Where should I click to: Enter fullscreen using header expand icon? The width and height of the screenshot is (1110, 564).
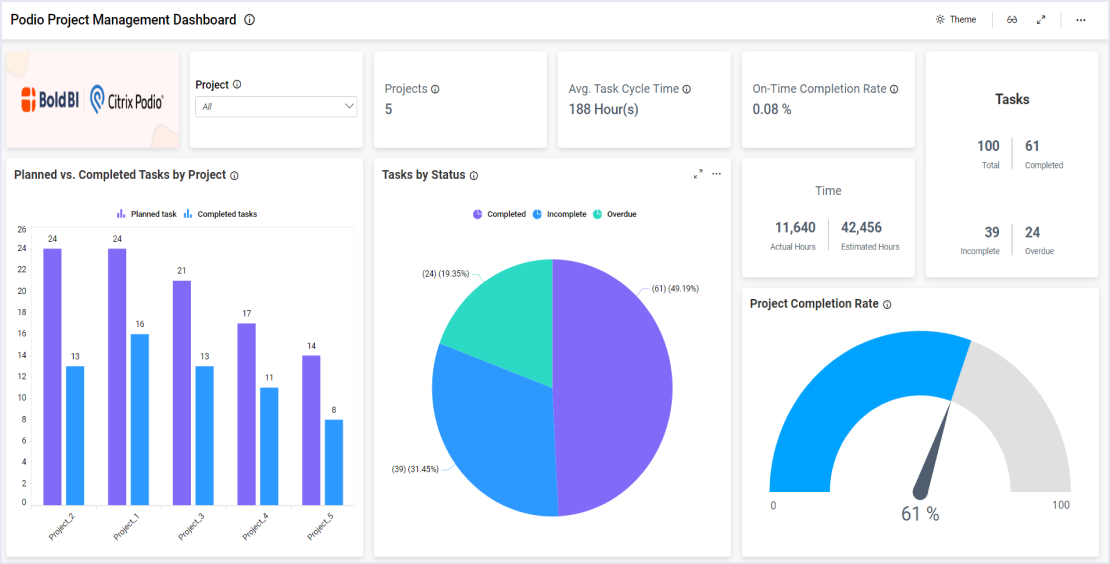point(1041,20)
